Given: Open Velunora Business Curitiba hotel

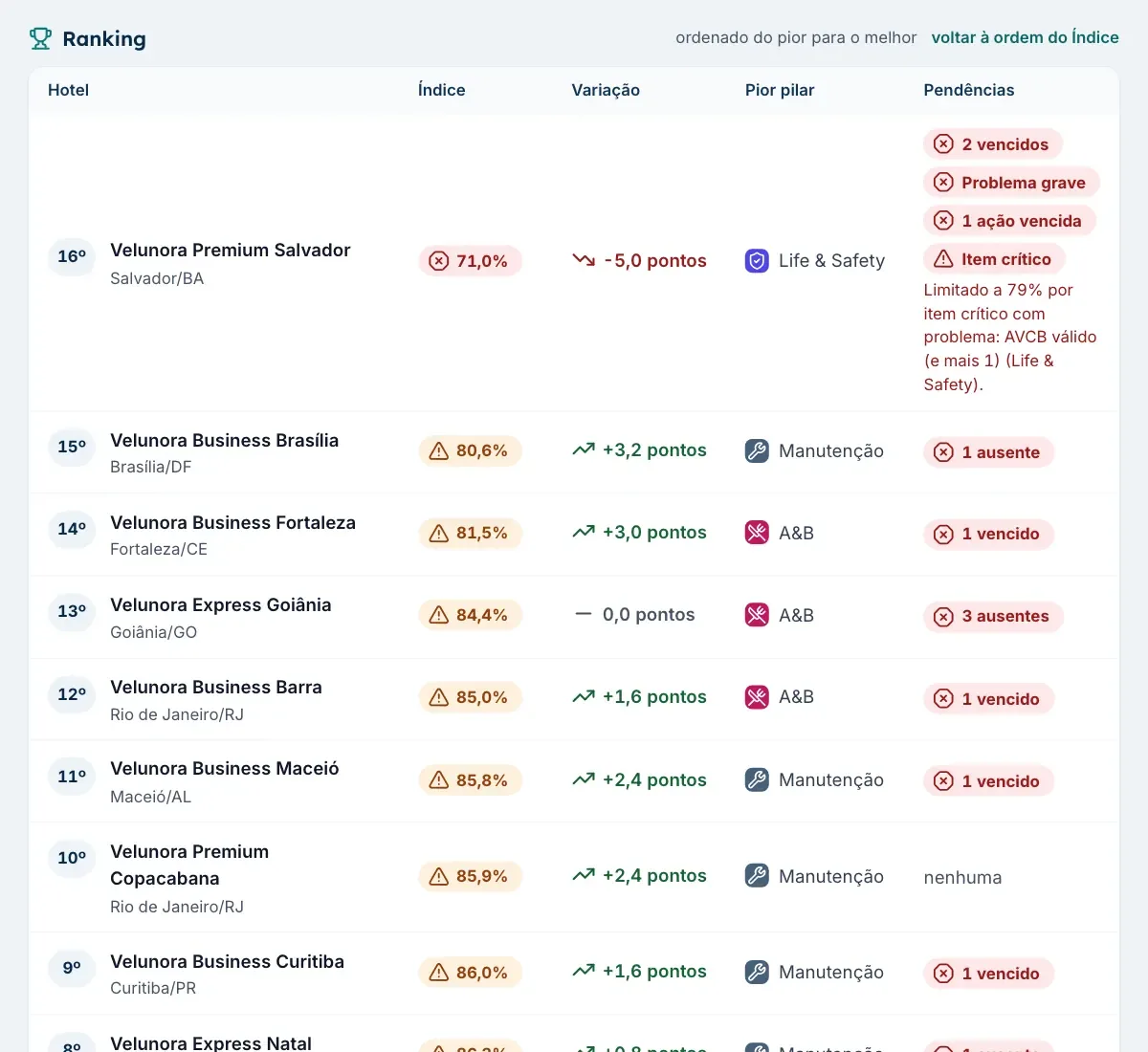Looking at the screenshot, I should tap(227, 961).
